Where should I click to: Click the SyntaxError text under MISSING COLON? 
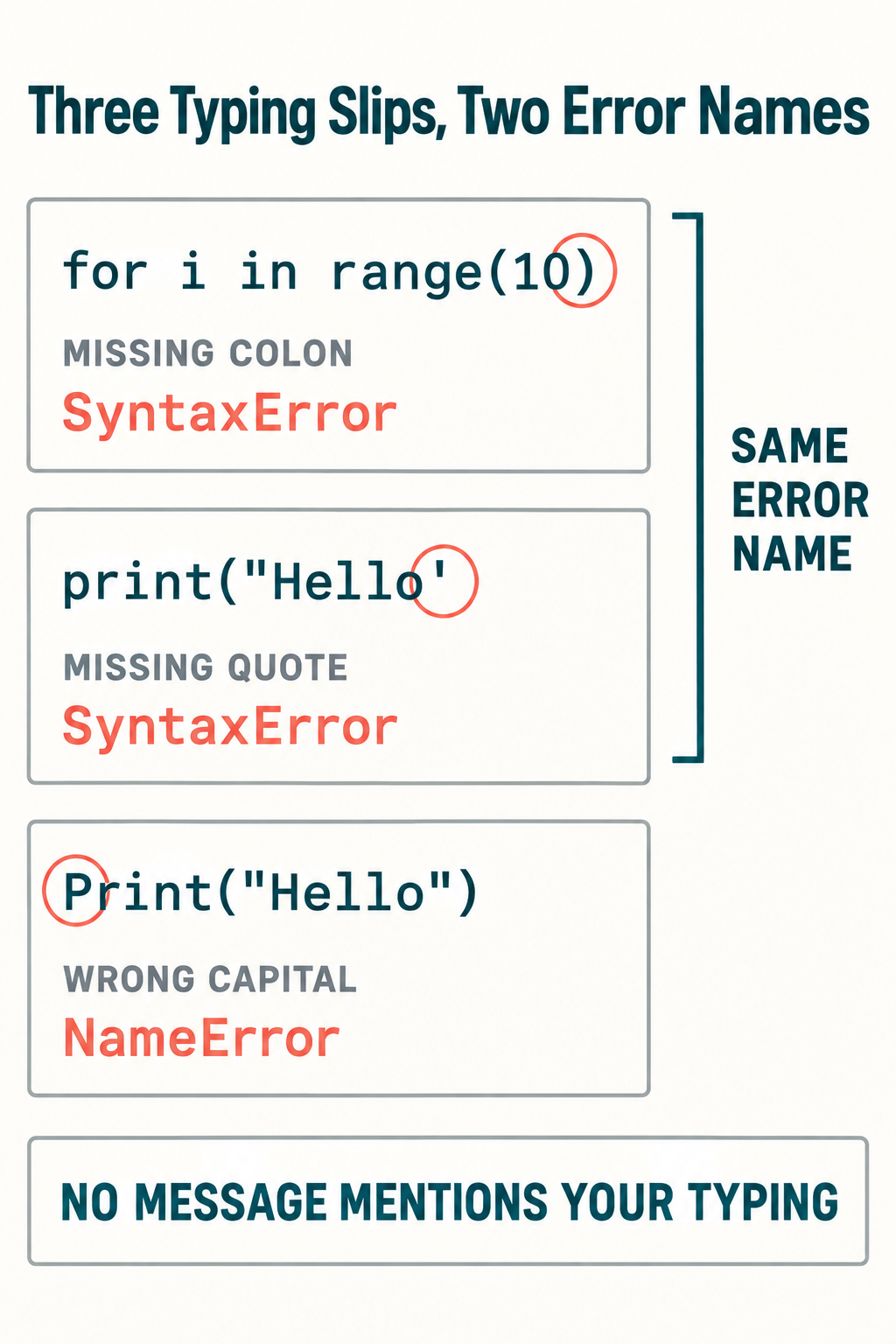229,414
